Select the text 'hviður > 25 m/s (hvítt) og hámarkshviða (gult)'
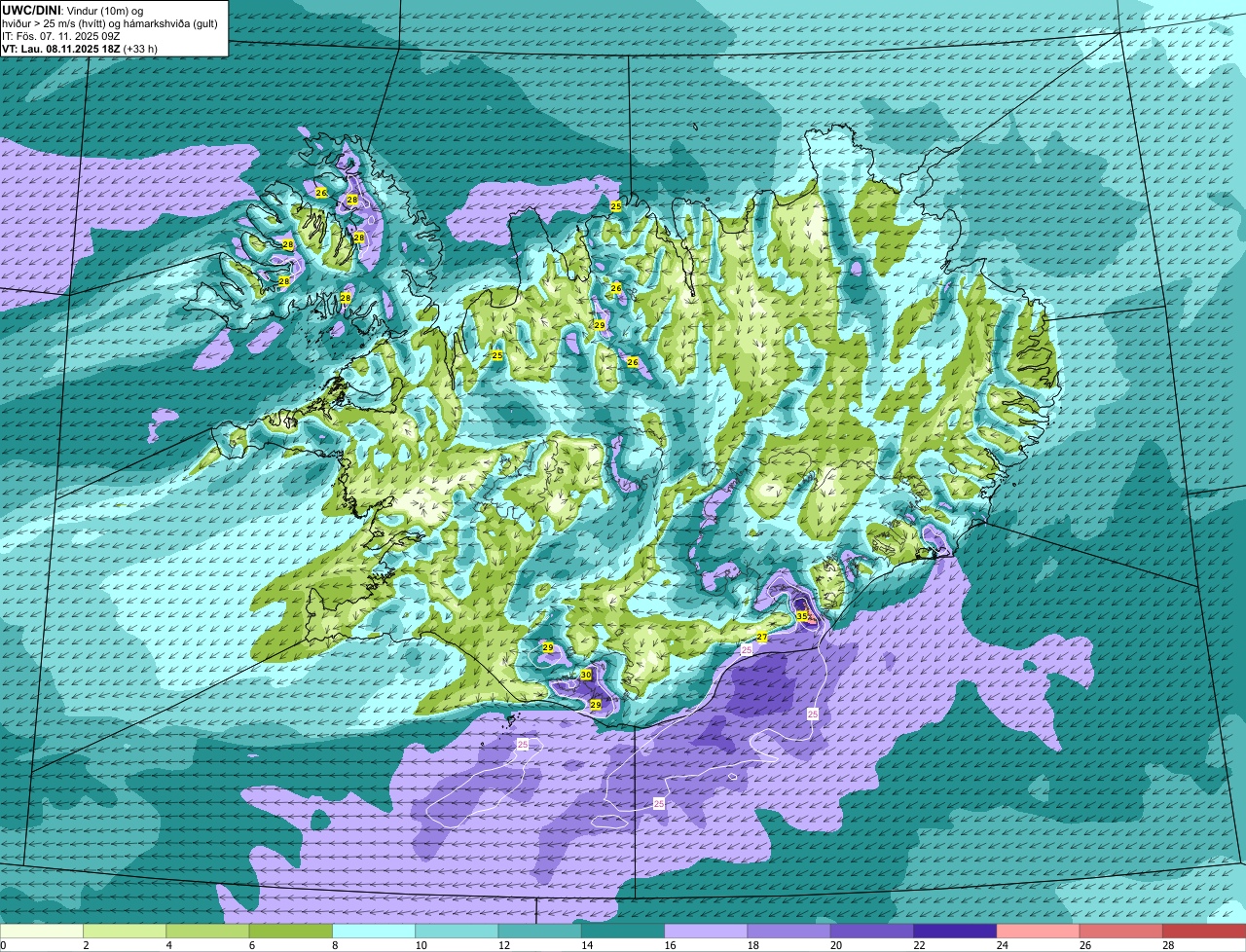Viewport: 1246px width, 952px height. pyautogui.click(x=110, y=23)
